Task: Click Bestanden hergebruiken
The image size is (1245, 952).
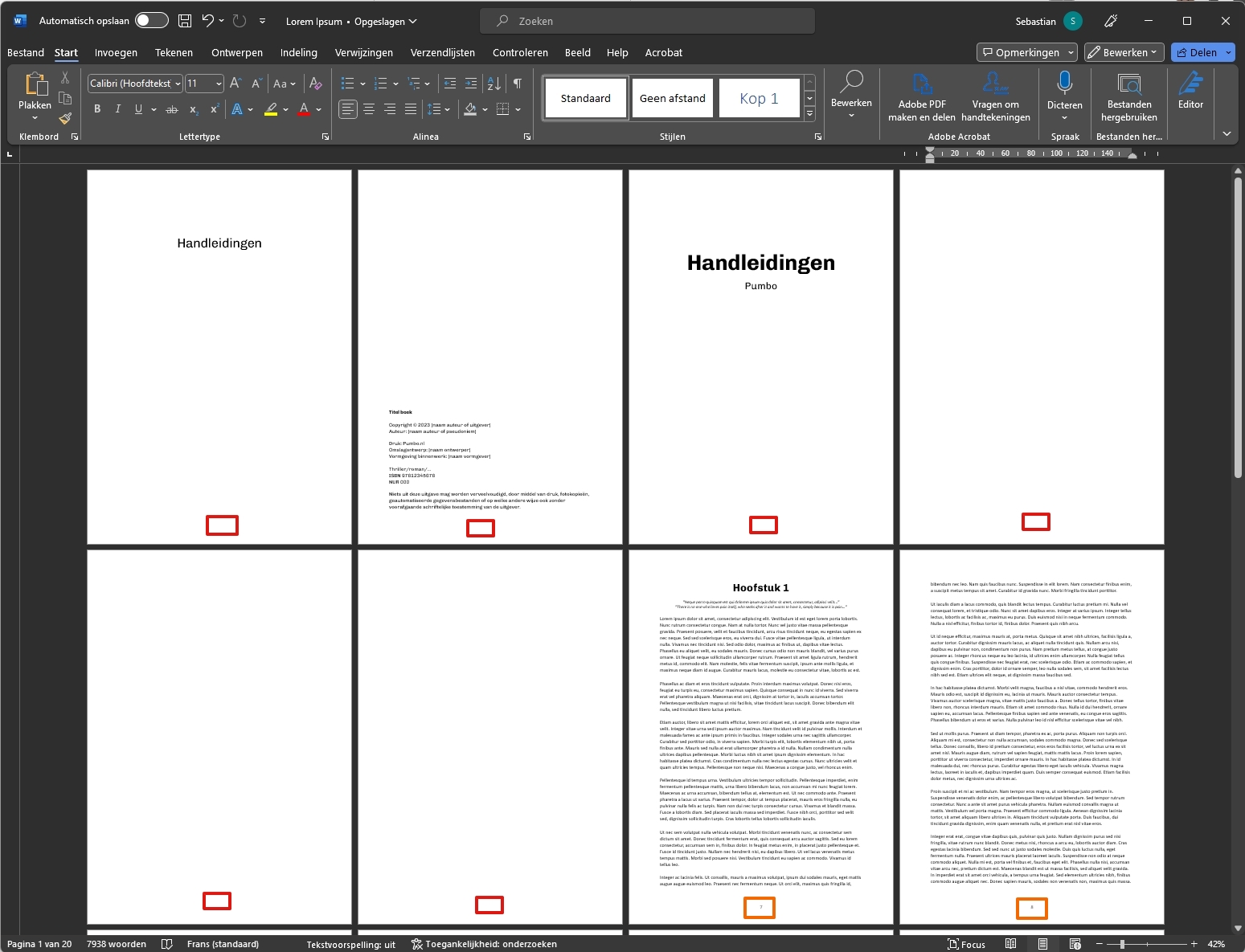Action: click(1129, 96)
